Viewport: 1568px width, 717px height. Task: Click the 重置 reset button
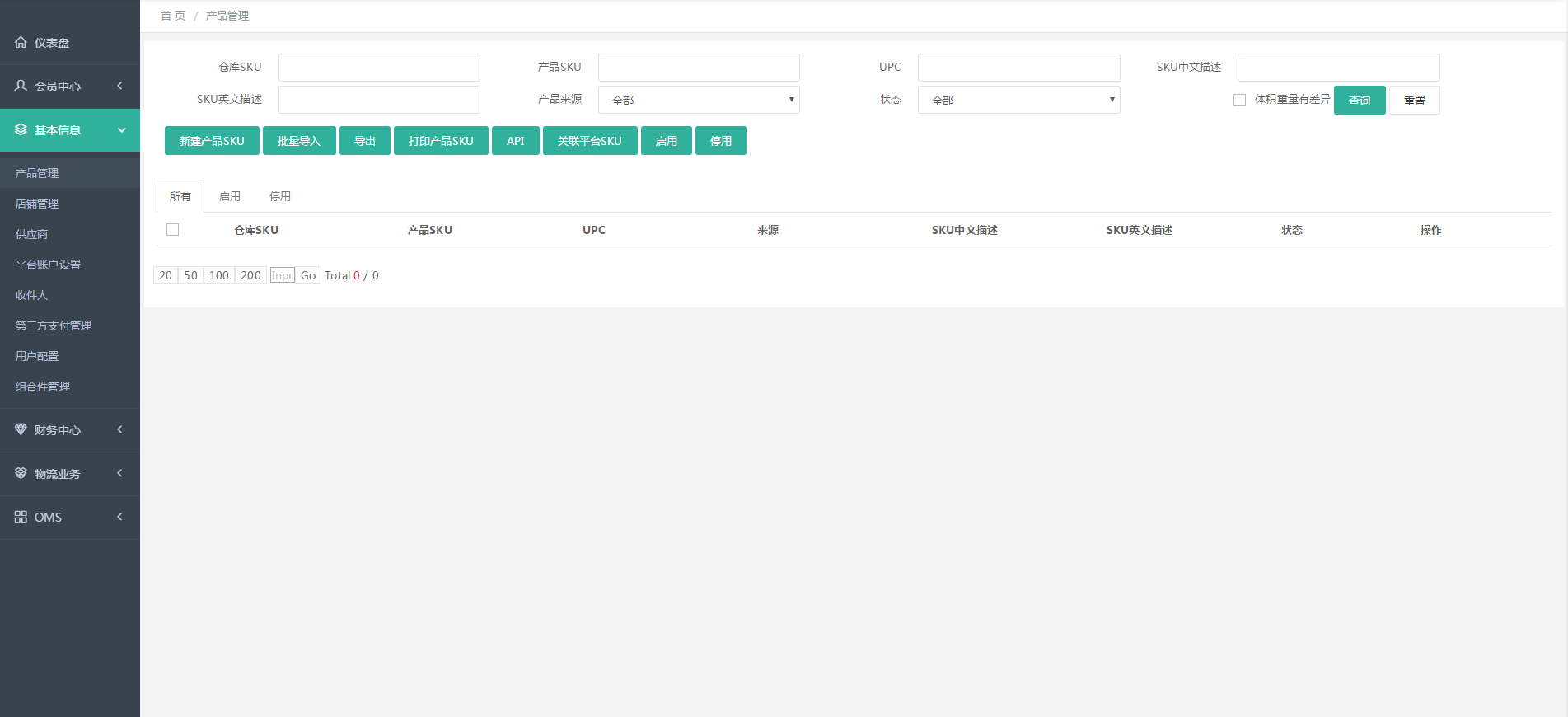[1415, 101]
